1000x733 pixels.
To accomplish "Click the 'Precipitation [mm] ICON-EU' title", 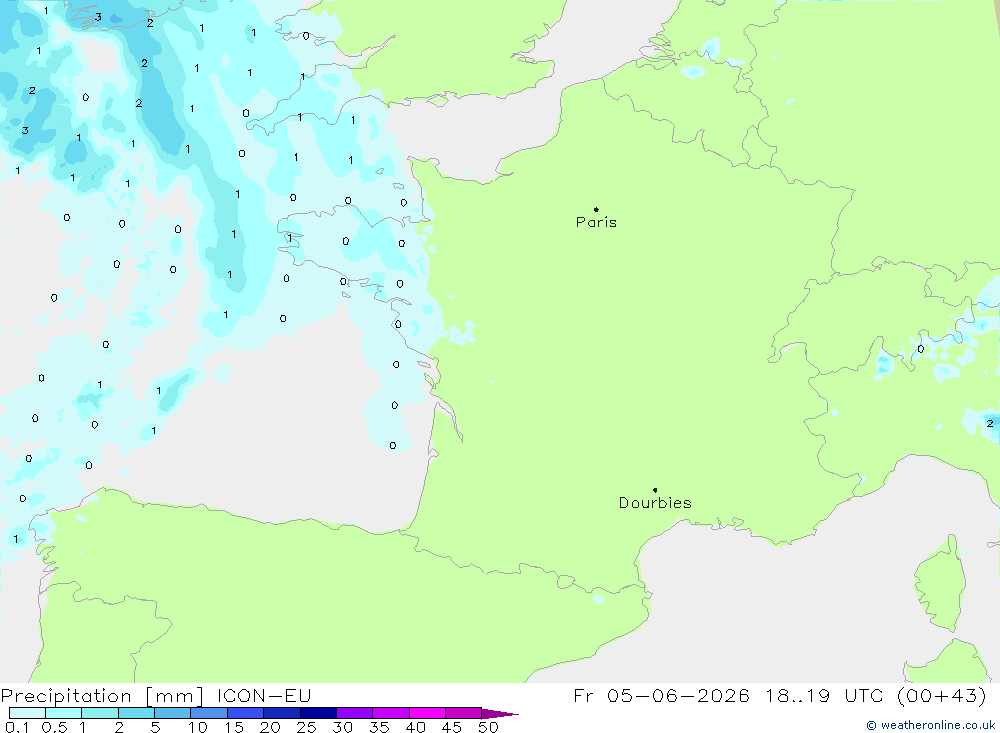I will pos(156,696).
